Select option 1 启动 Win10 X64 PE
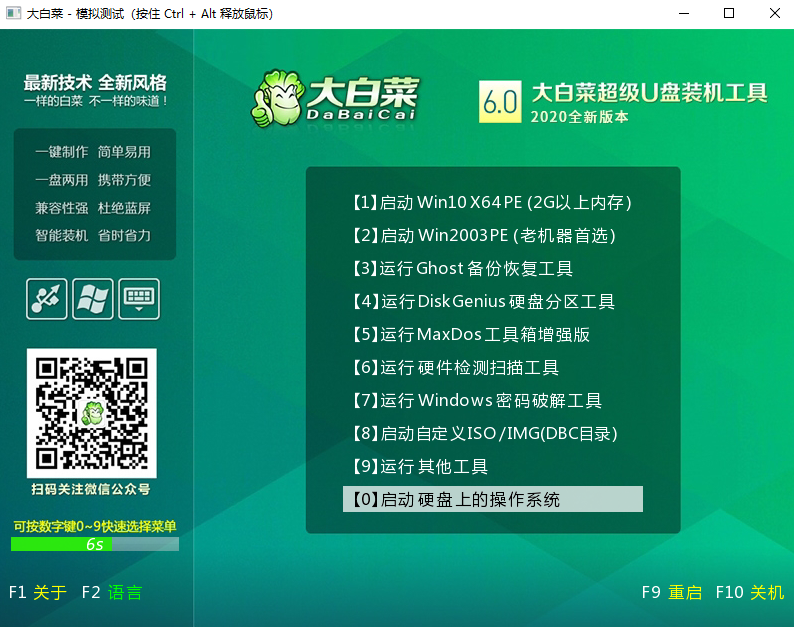This screenshot has width=794, height=627. pos(493,203)
